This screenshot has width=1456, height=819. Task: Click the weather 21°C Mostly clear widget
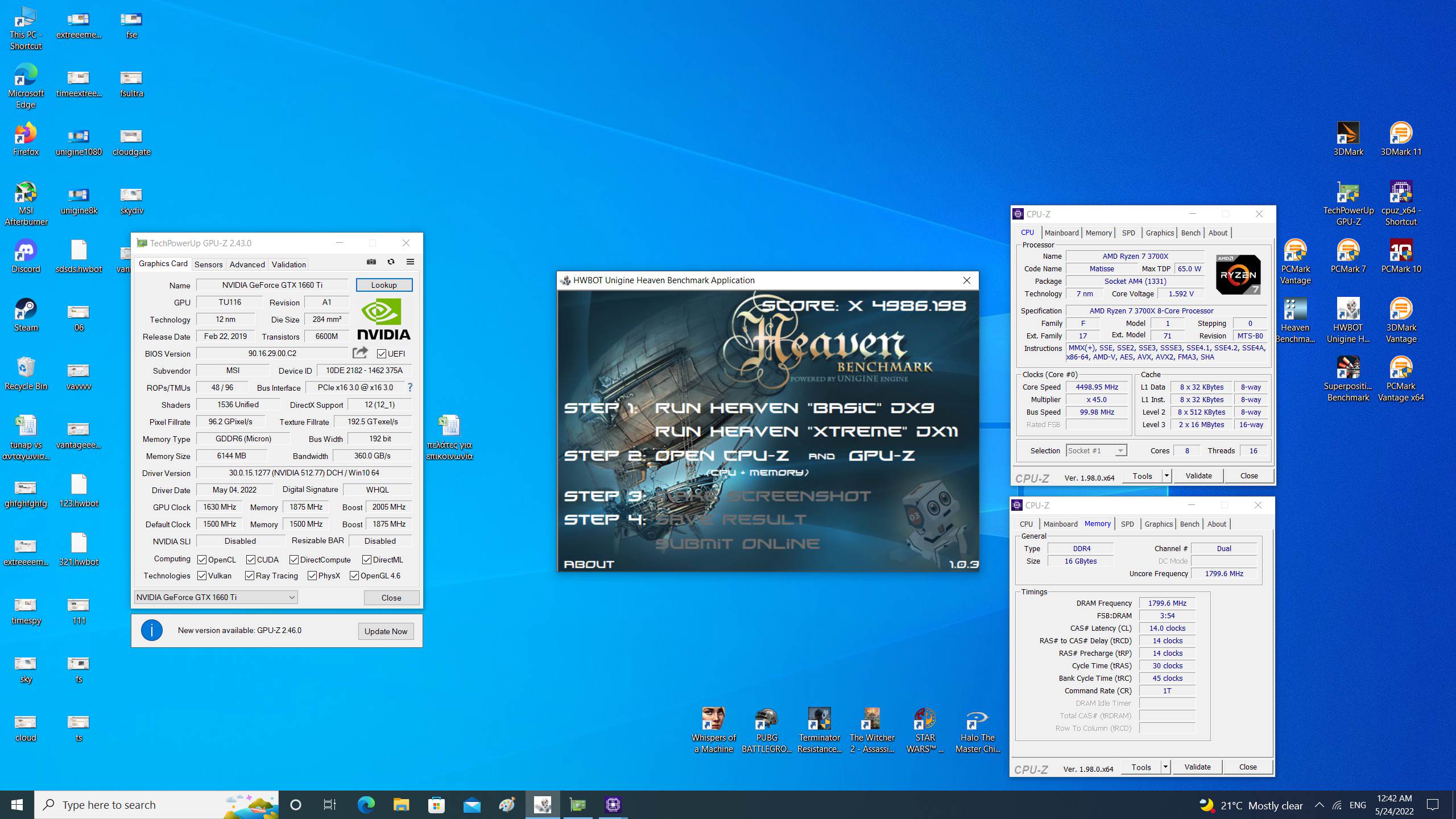tap(1251, 805)
